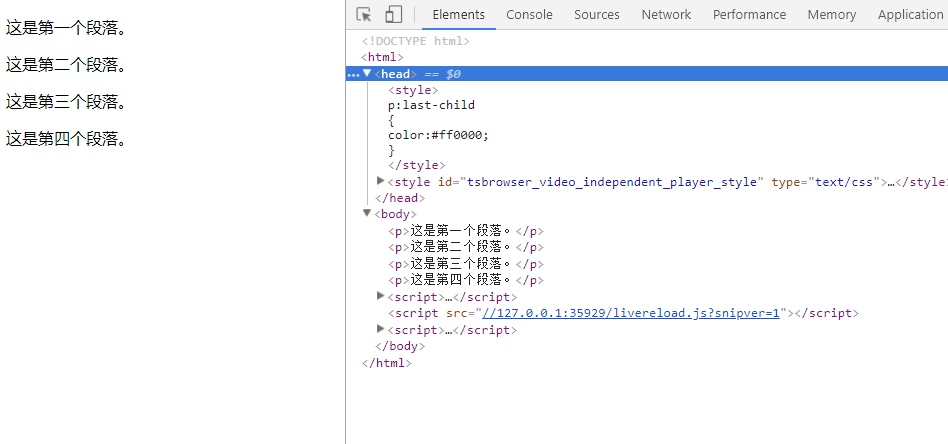
Task: Click the opening brace line in style
Action: click(391, 120)
